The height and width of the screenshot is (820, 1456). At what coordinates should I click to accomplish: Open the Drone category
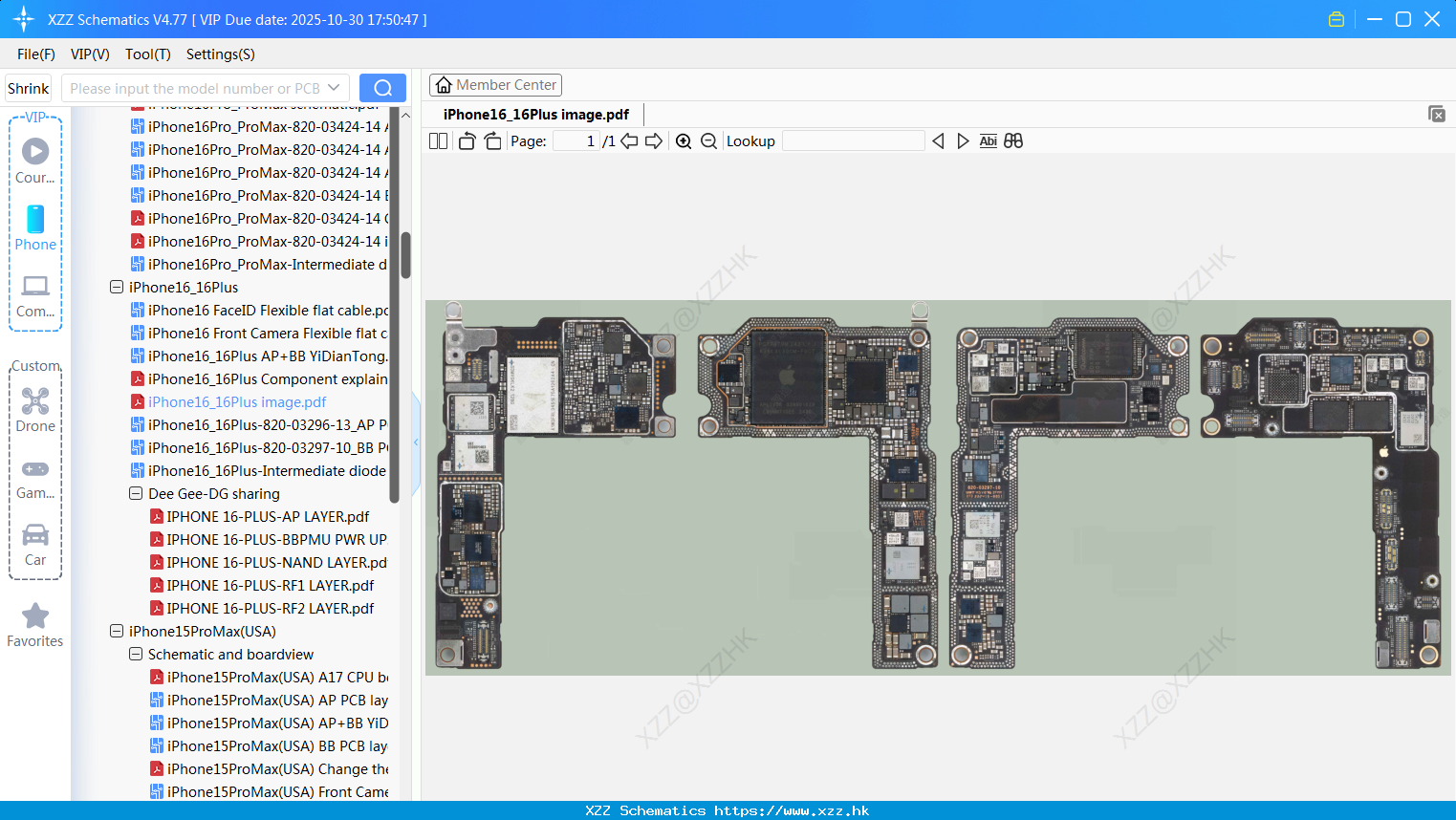[x=35, y=410]
